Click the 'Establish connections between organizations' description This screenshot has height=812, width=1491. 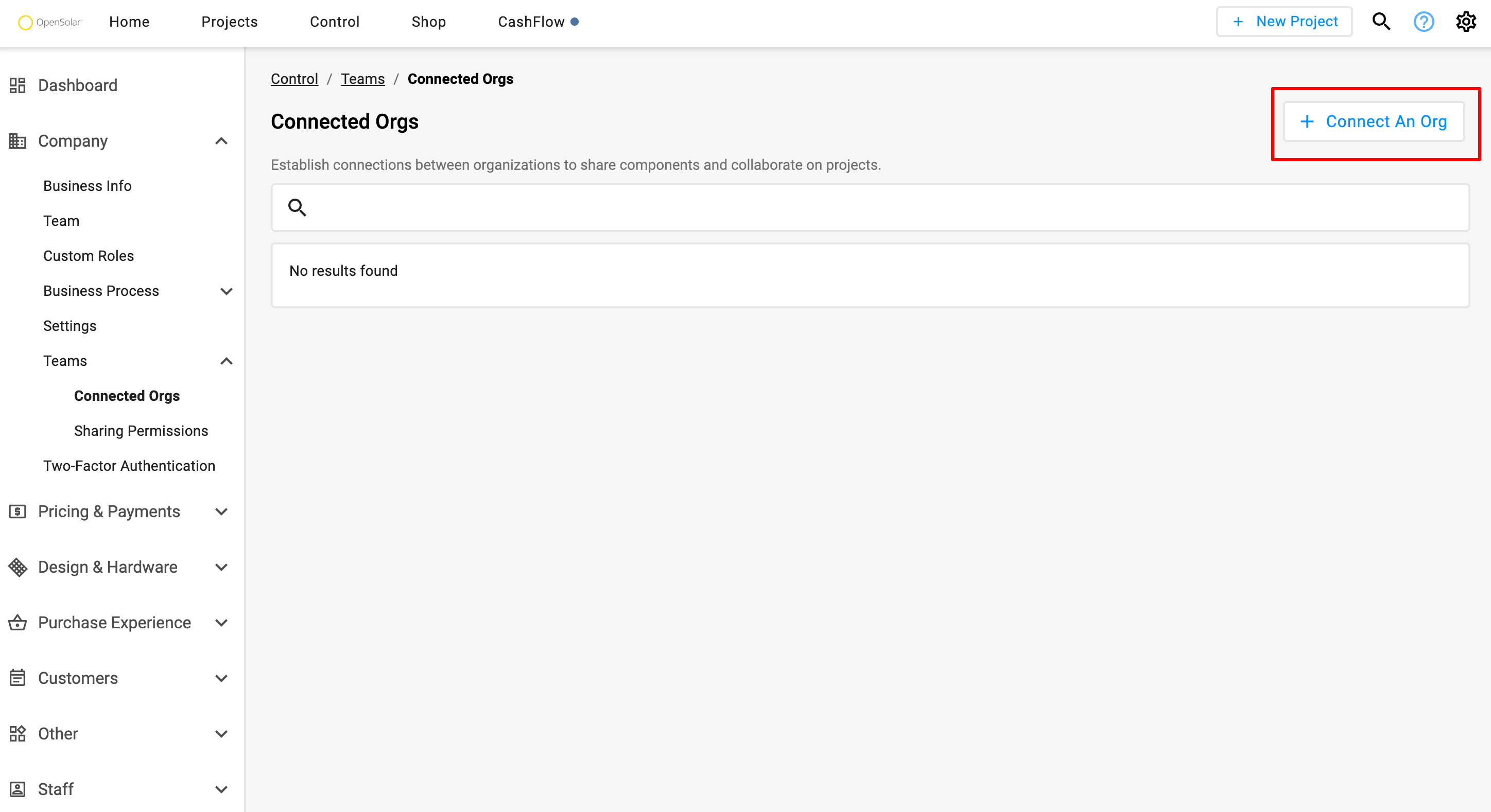575,165
